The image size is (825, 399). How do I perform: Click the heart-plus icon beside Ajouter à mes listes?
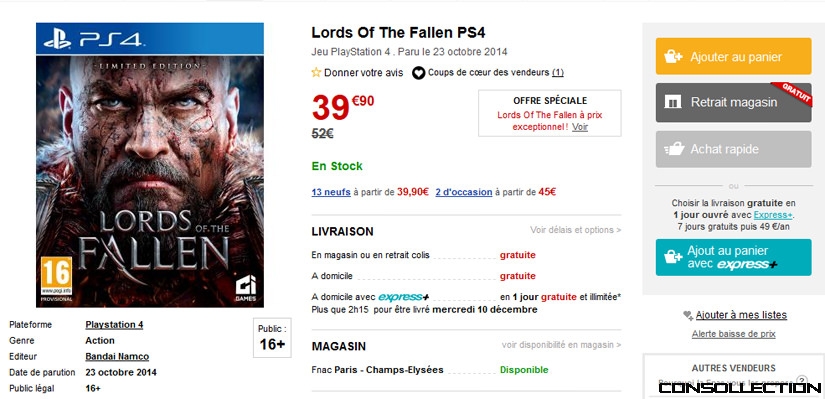tap(688, 315)
